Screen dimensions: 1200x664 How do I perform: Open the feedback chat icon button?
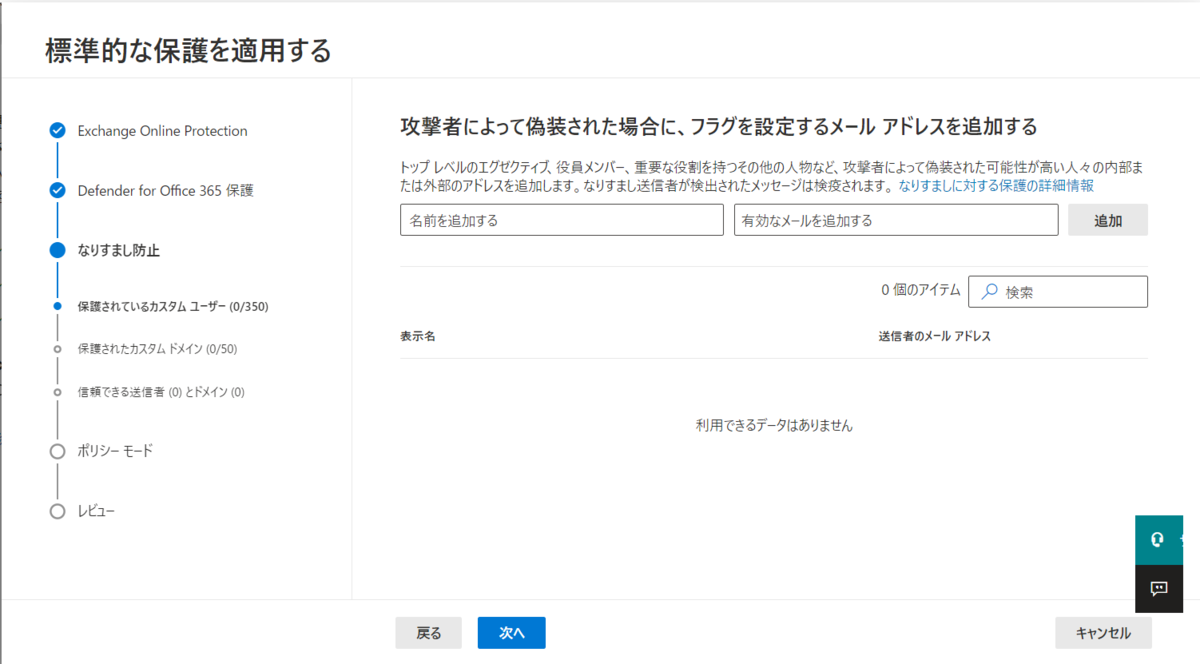tap(1159, 589)
